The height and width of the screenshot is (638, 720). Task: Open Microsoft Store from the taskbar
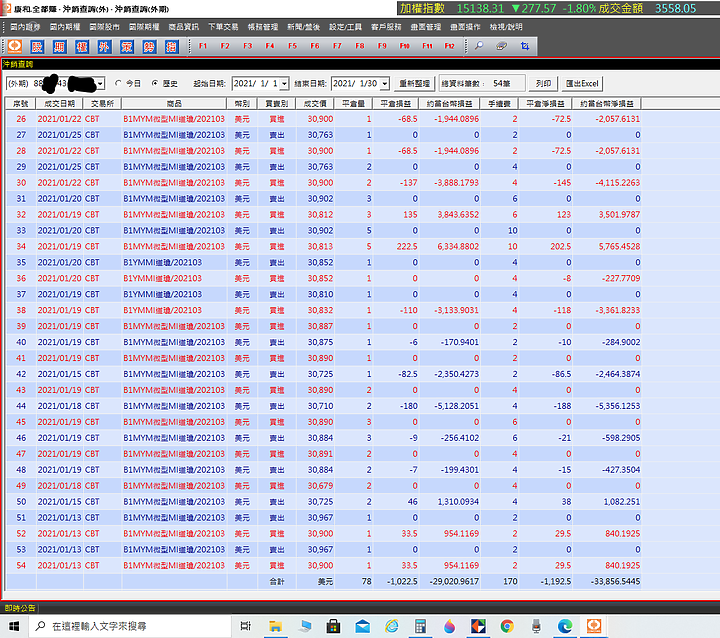click(x=333, y=626)
